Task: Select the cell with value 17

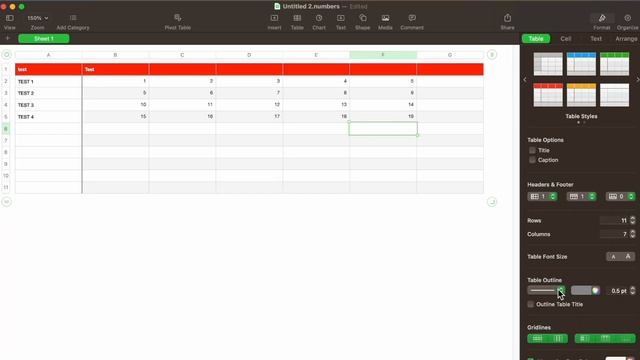Action: (x=249, y=117)
